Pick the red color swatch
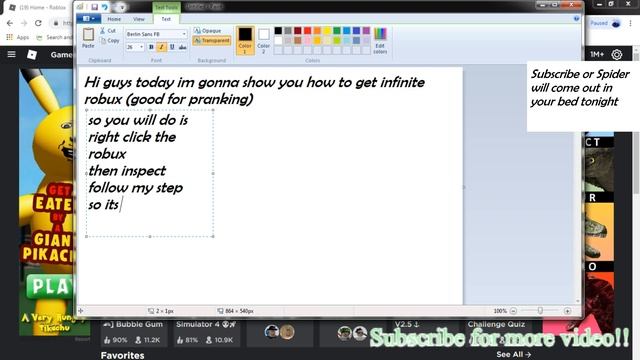The height and width of the screenshot is (360, 640). click(x=307, y=31)
